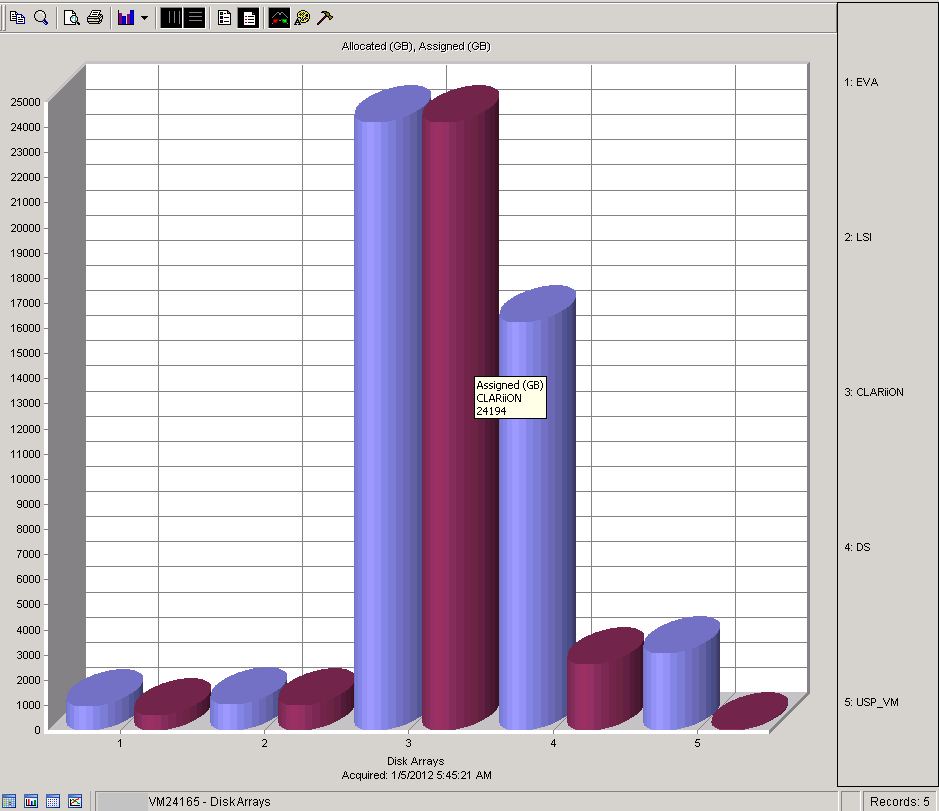
Task: Open Print Preview
Action: 72,17
